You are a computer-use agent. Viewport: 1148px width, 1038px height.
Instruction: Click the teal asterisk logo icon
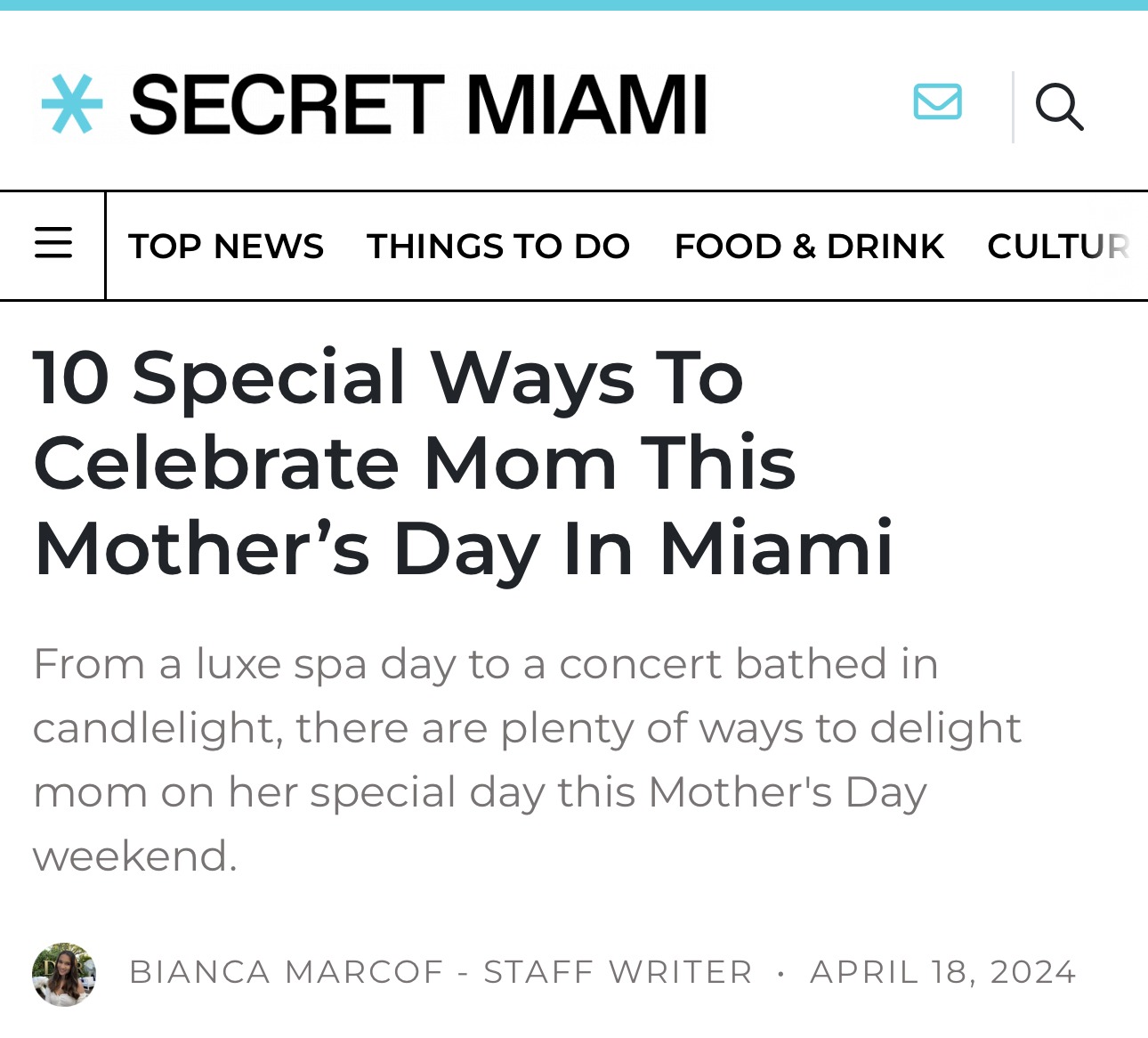(x=72, y=104)
